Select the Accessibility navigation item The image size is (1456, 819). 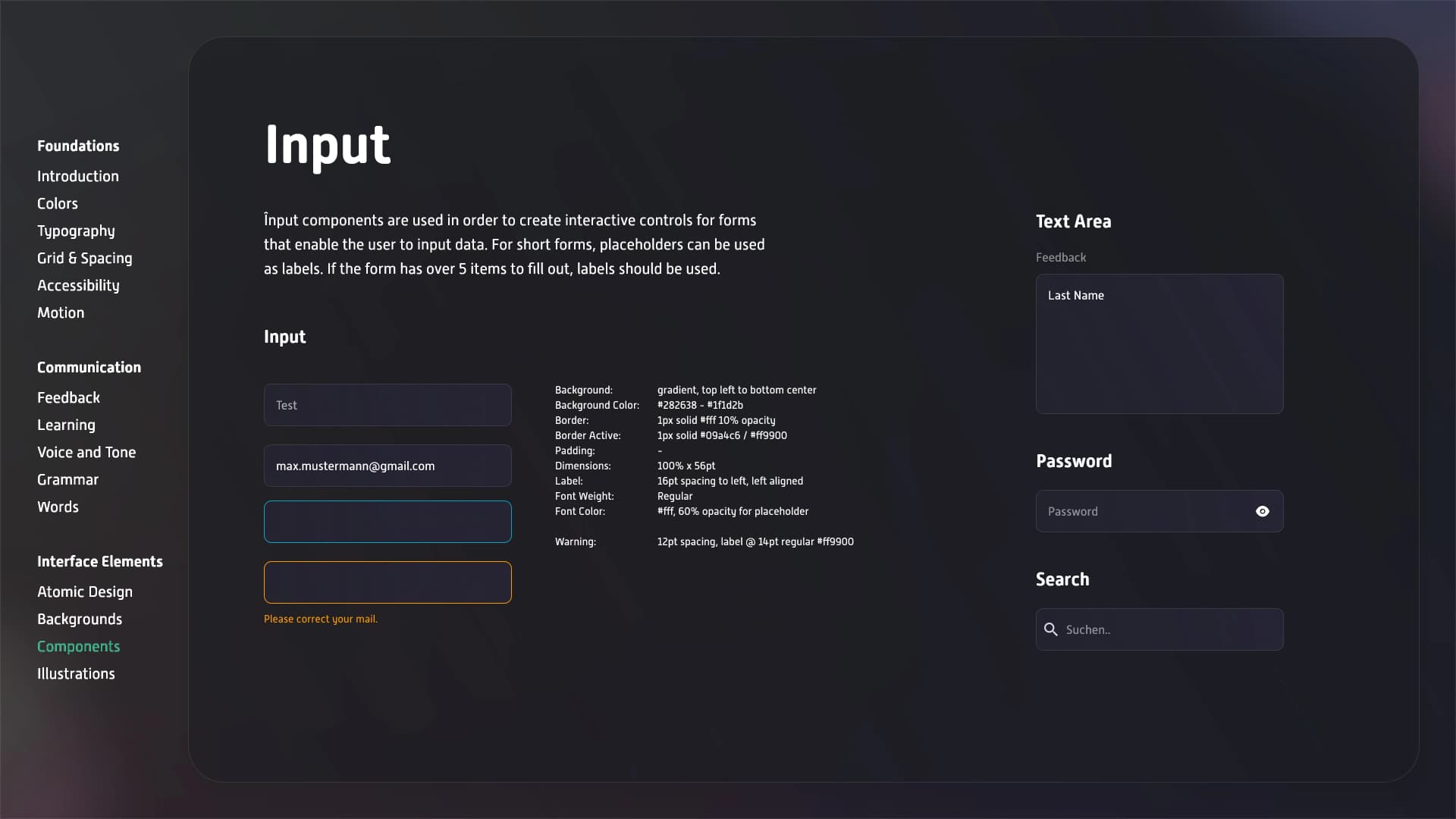pyautogui.click(x=78, y=285)
